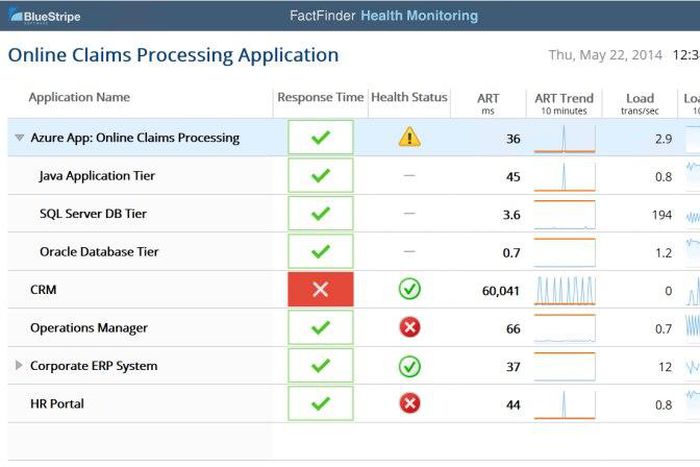This screenshot has width=700, height=467.
Task: Open the CRM ART trend sparkline
Action: point(565,291)
